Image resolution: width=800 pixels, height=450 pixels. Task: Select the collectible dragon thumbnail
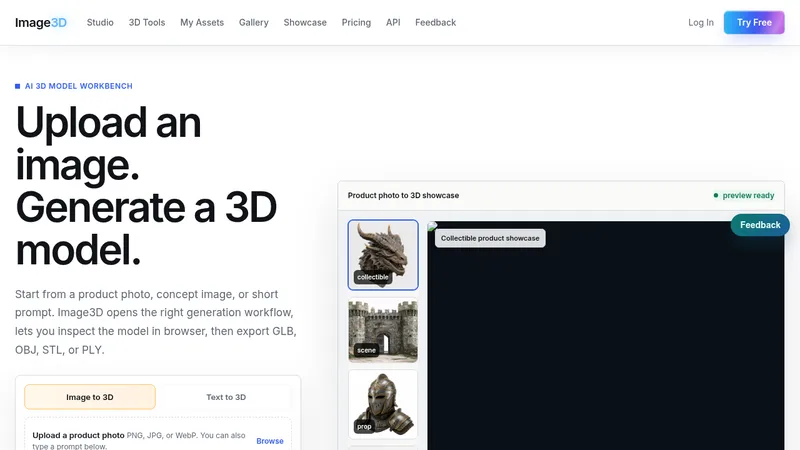coord(383,255)
